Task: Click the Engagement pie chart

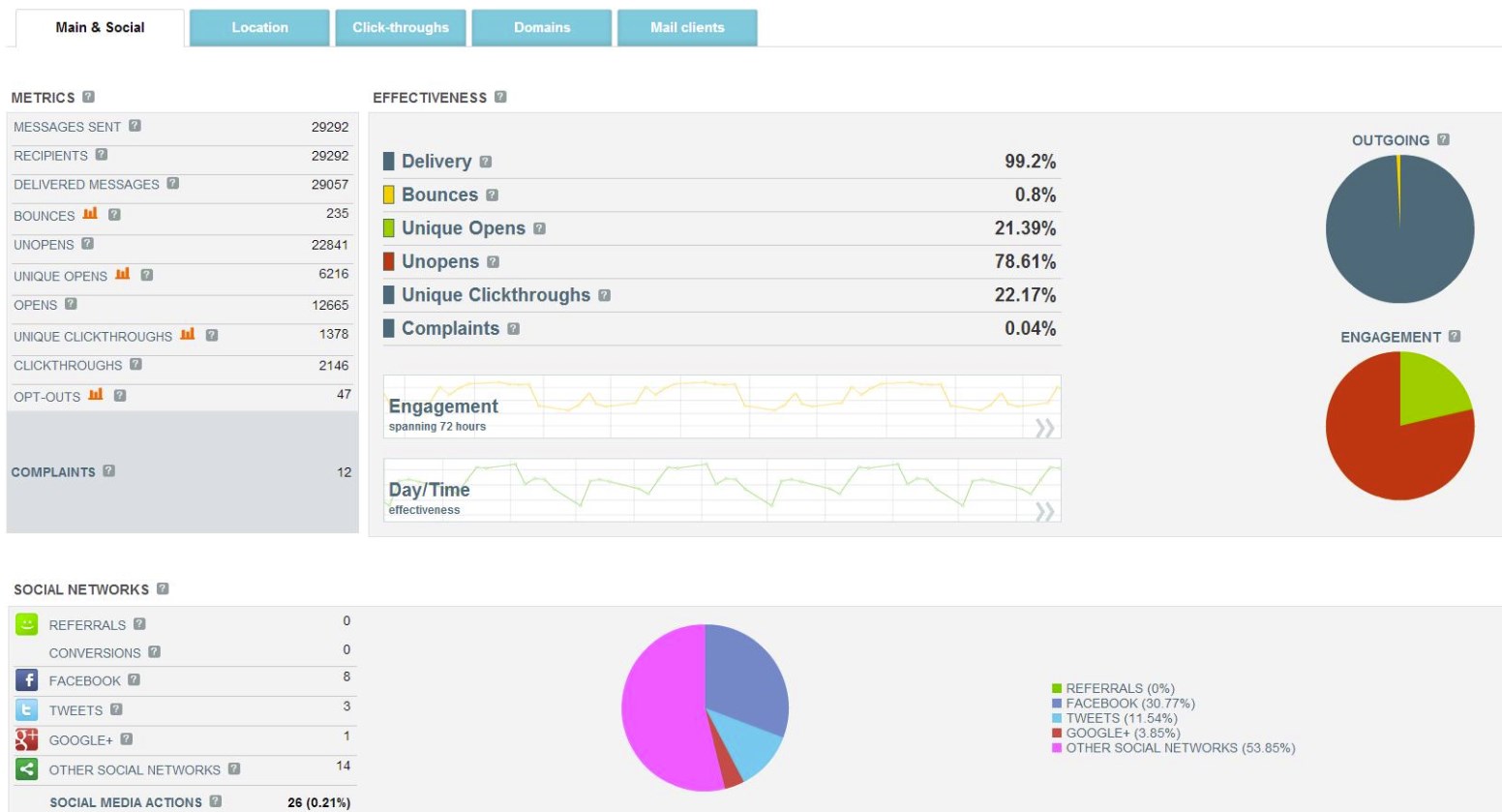Action: (x=1399, y=426)
